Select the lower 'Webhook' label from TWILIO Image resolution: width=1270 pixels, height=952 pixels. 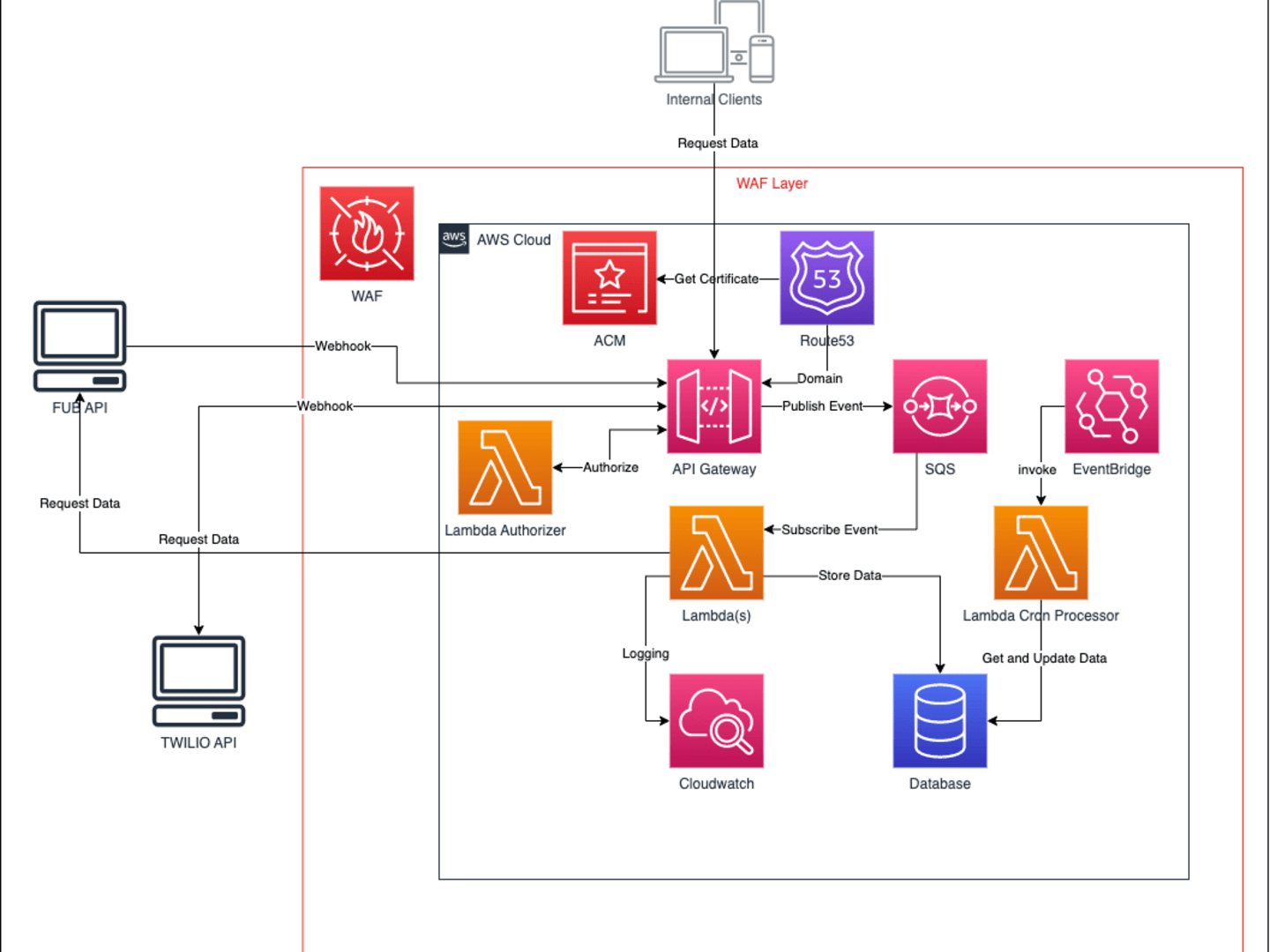tap(325, 406)
